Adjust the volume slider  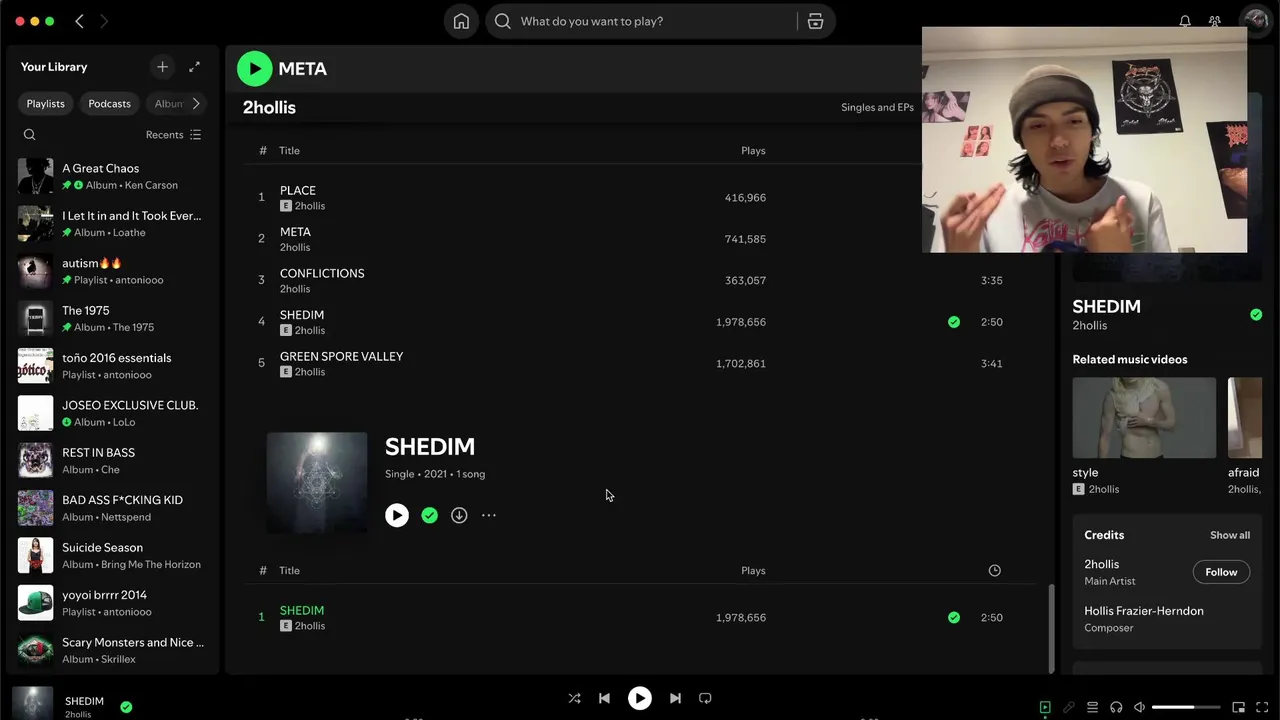pyautogui.click(x=1186, y=707)
